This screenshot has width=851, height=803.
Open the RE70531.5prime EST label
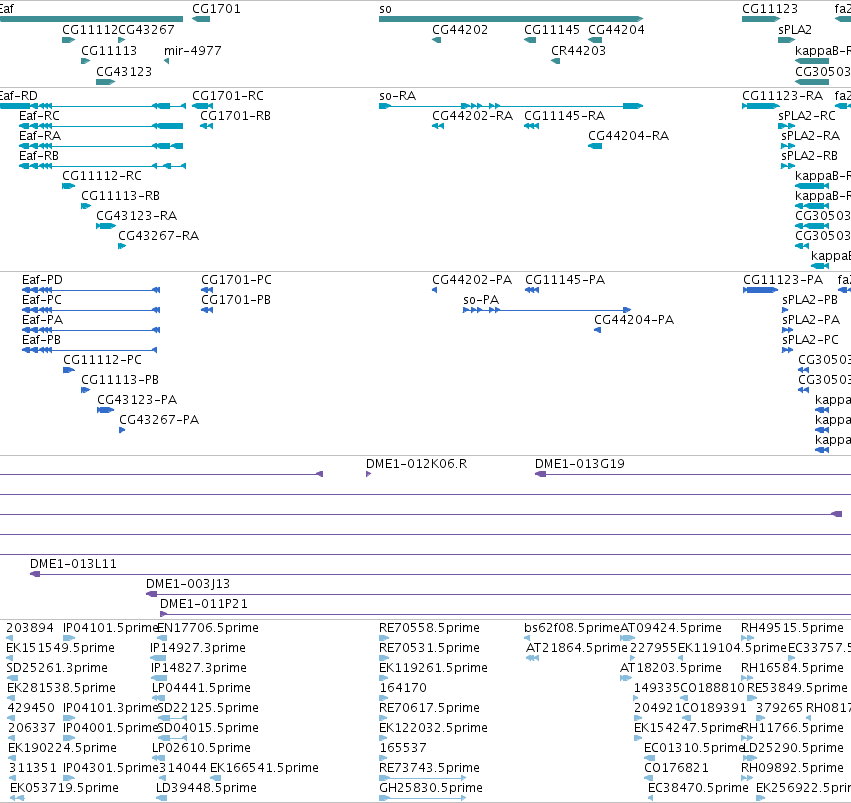pos(429,648)
